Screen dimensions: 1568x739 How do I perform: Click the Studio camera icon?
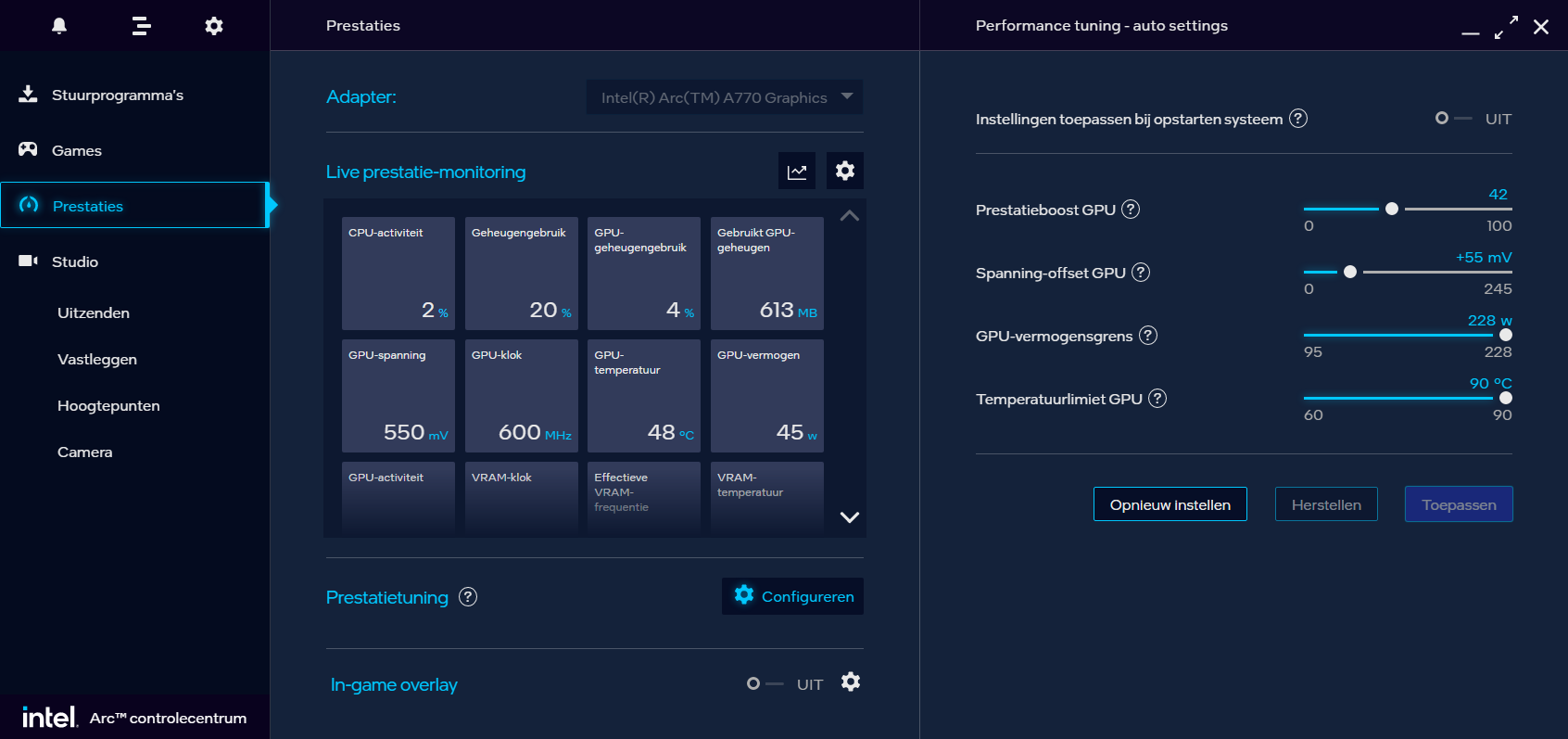tap(28, 261)
